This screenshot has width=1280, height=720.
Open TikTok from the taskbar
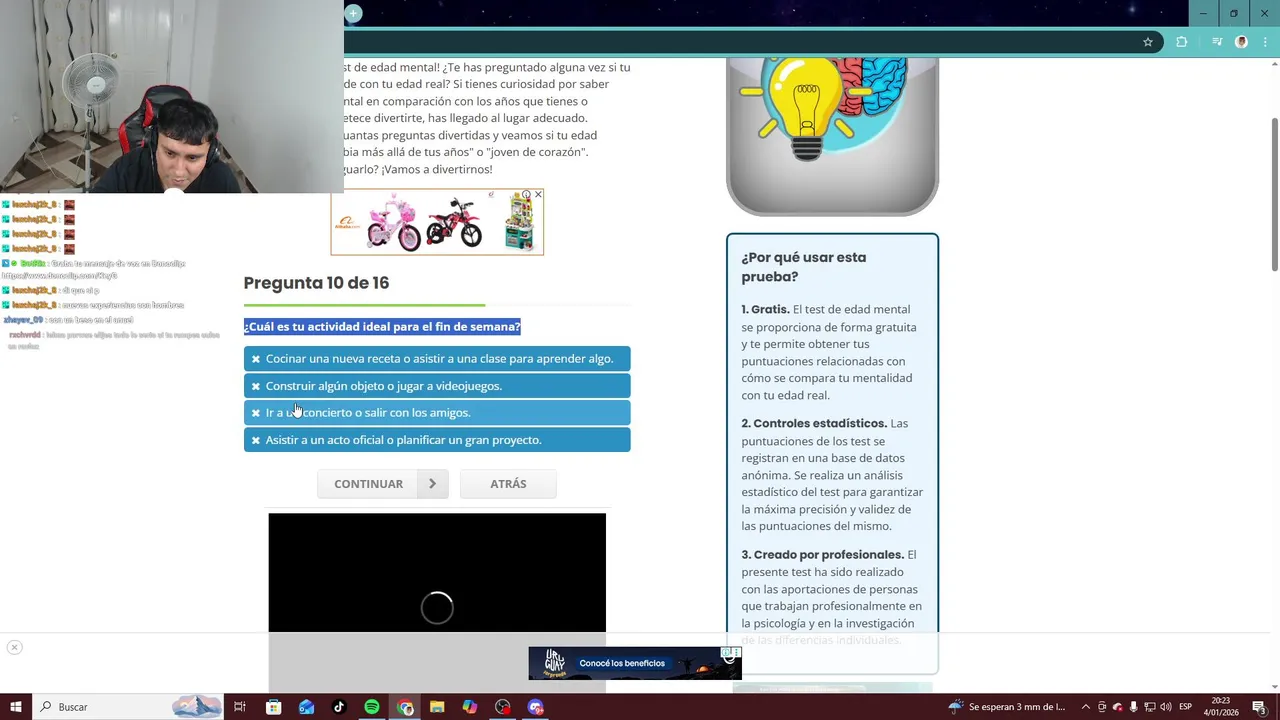point(339,707)
